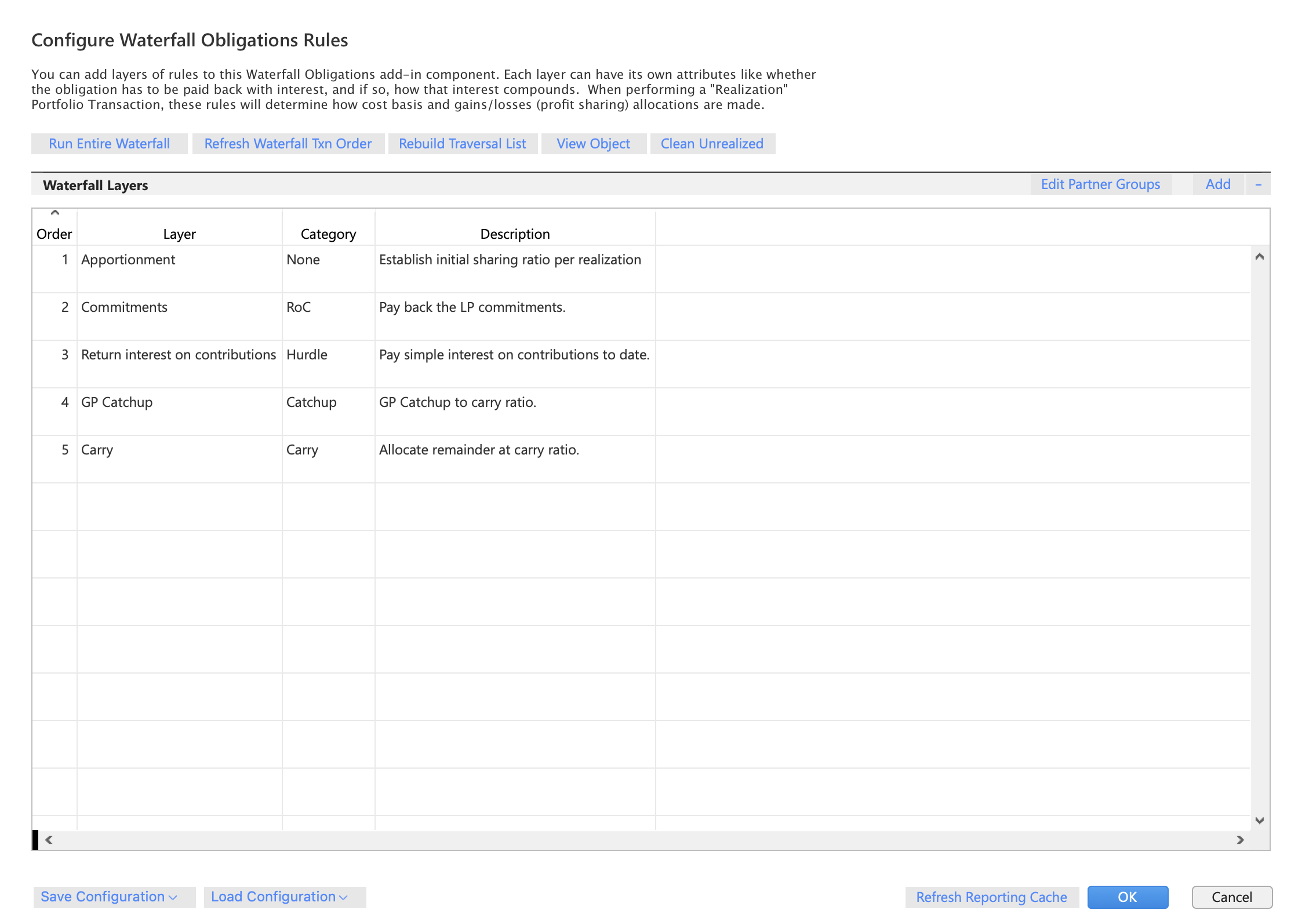The width and height of the screenshot is (1309, 924).
Task: Click the table's scroll down arrow
Action: coord(1259,820)
